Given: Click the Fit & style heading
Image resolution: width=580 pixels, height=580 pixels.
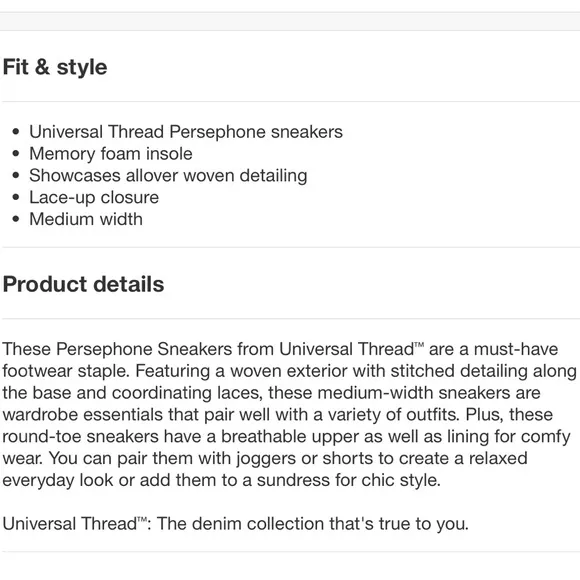Looking at the screenshot, I should click(55, 67).
